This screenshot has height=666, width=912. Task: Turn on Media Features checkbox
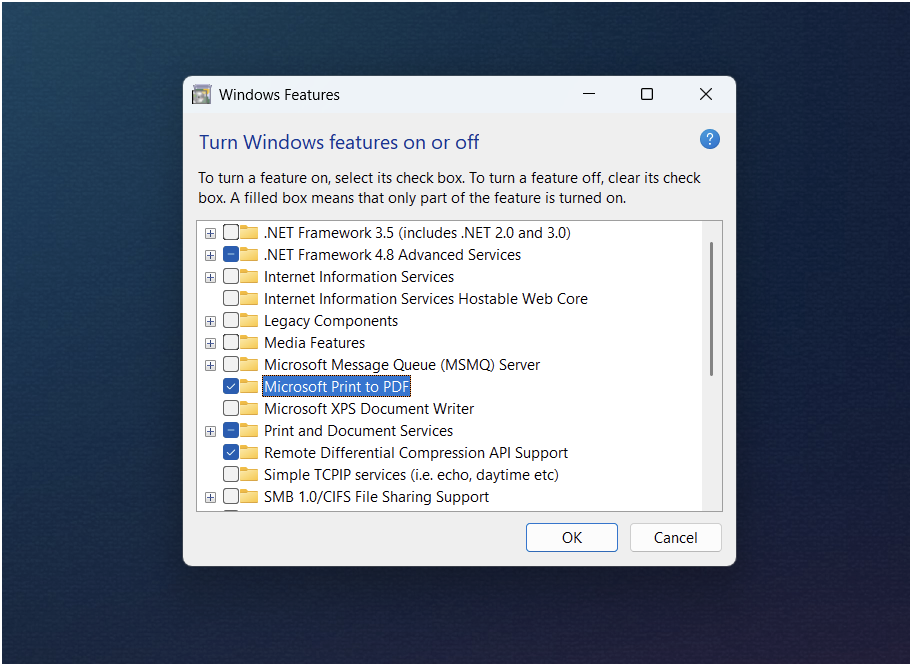point(231,343)
